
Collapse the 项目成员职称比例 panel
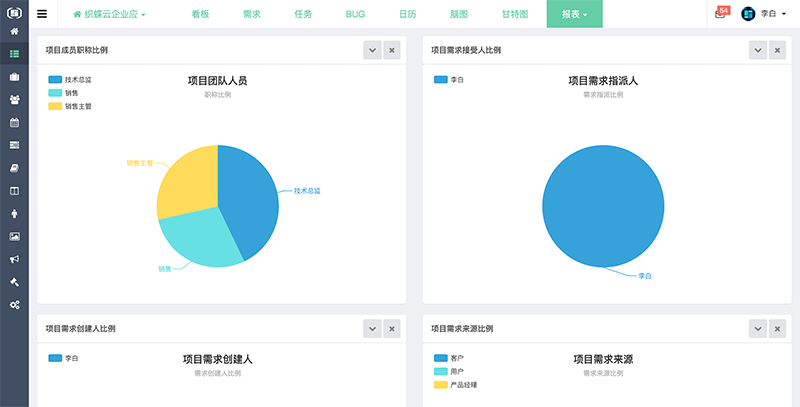point(372,50)
